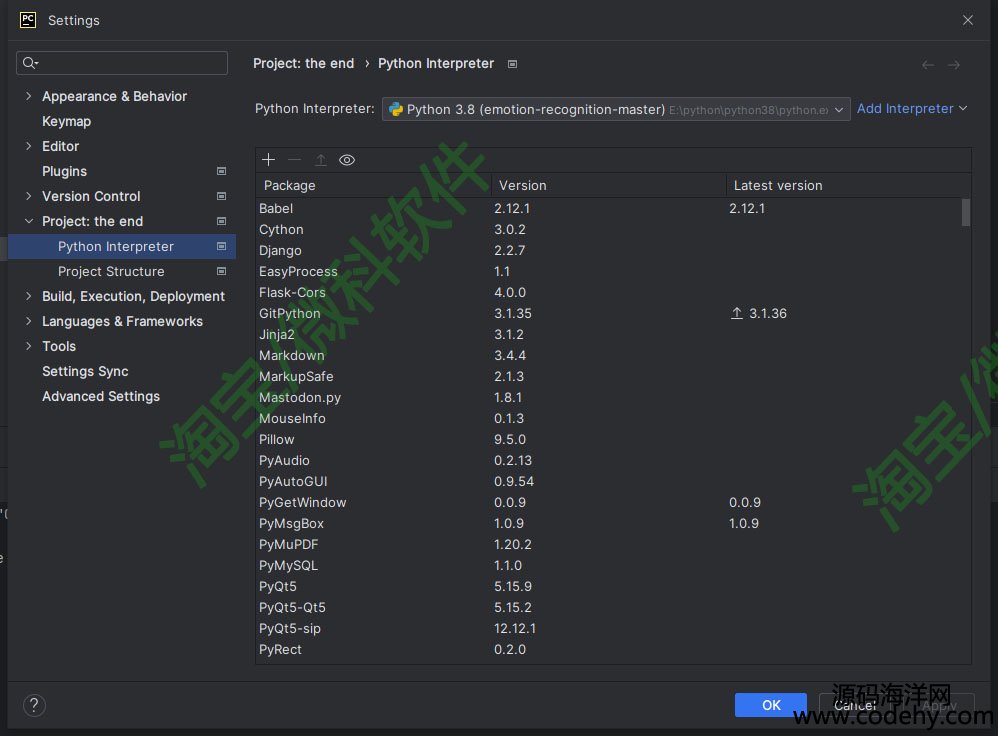Click the package list vertical scrollbar
Screen dimensions: 998x736
965,213
